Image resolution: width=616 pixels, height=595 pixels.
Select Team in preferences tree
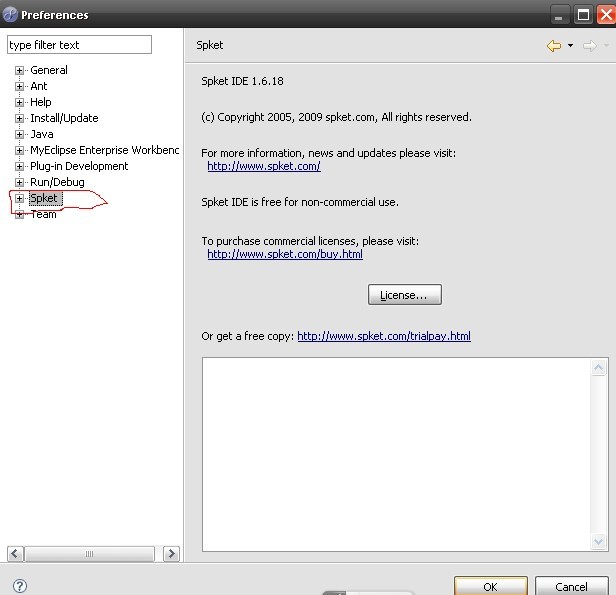click(43, 214)
